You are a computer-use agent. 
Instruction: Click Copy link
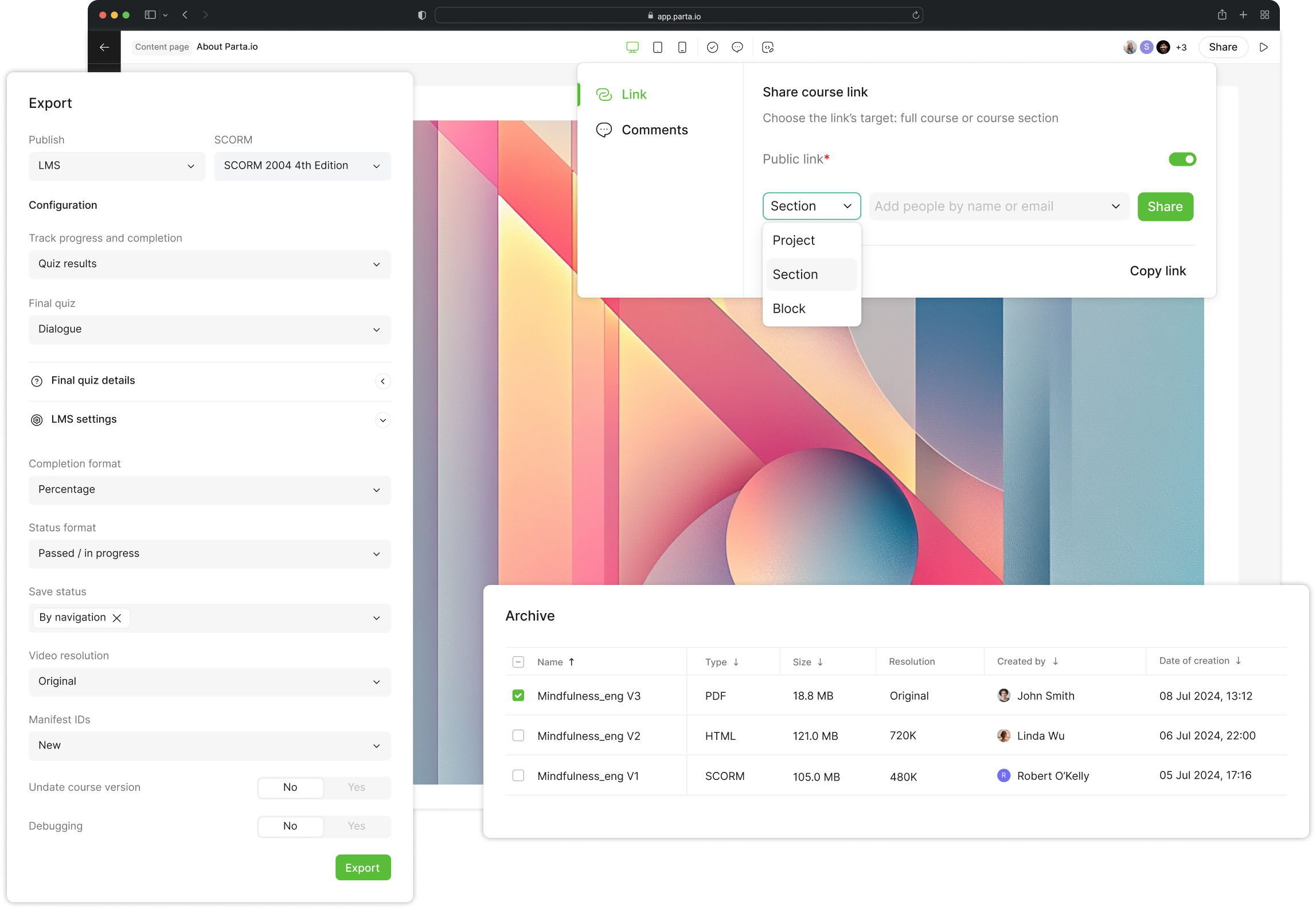click(x=1157, y=271)
